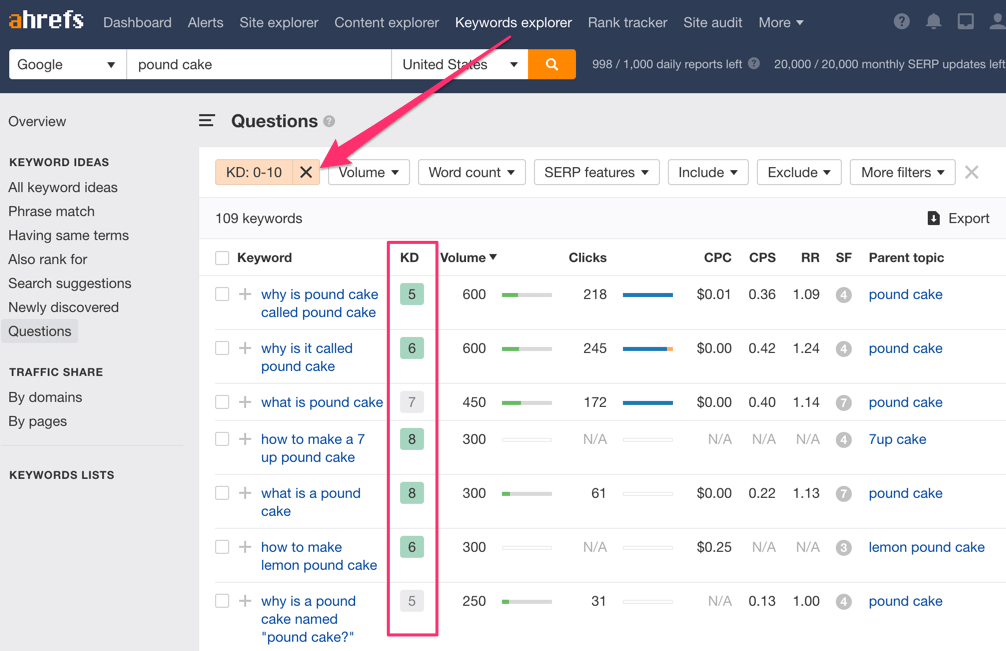Check 'why is pound cake called pound cake'

(221, 294)
